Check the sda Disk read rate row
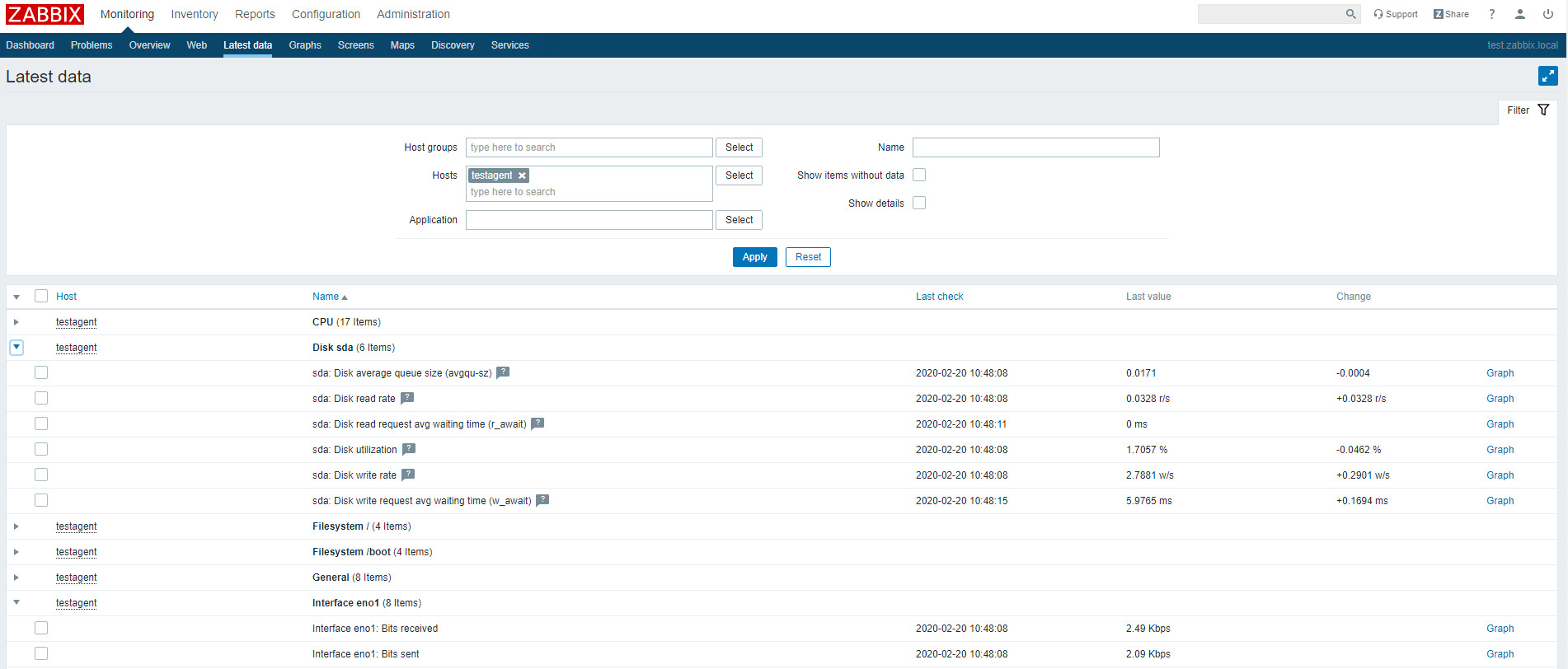 [41, 399]
